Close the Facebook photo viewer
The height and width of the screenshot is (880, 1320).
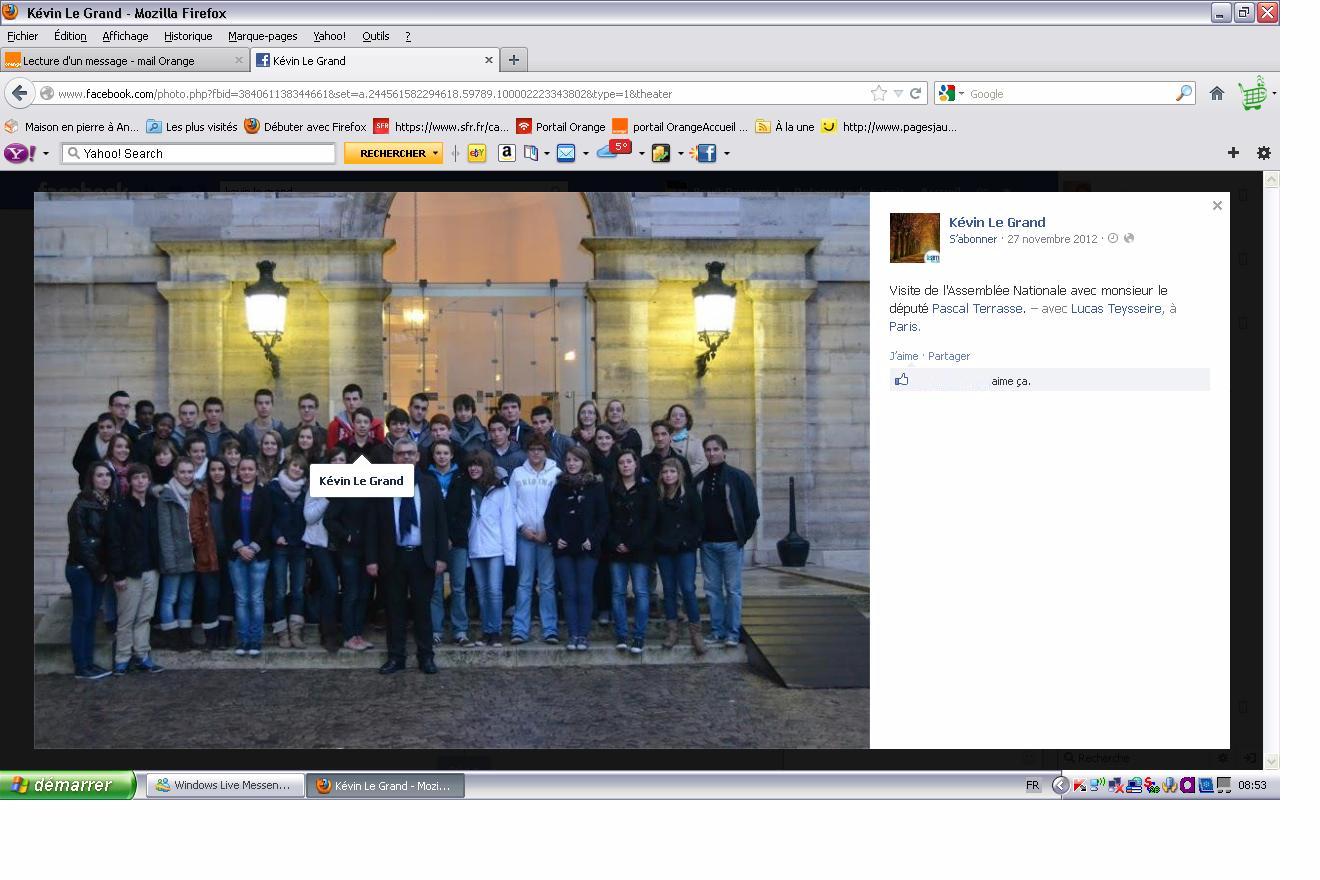(1217, 206)
